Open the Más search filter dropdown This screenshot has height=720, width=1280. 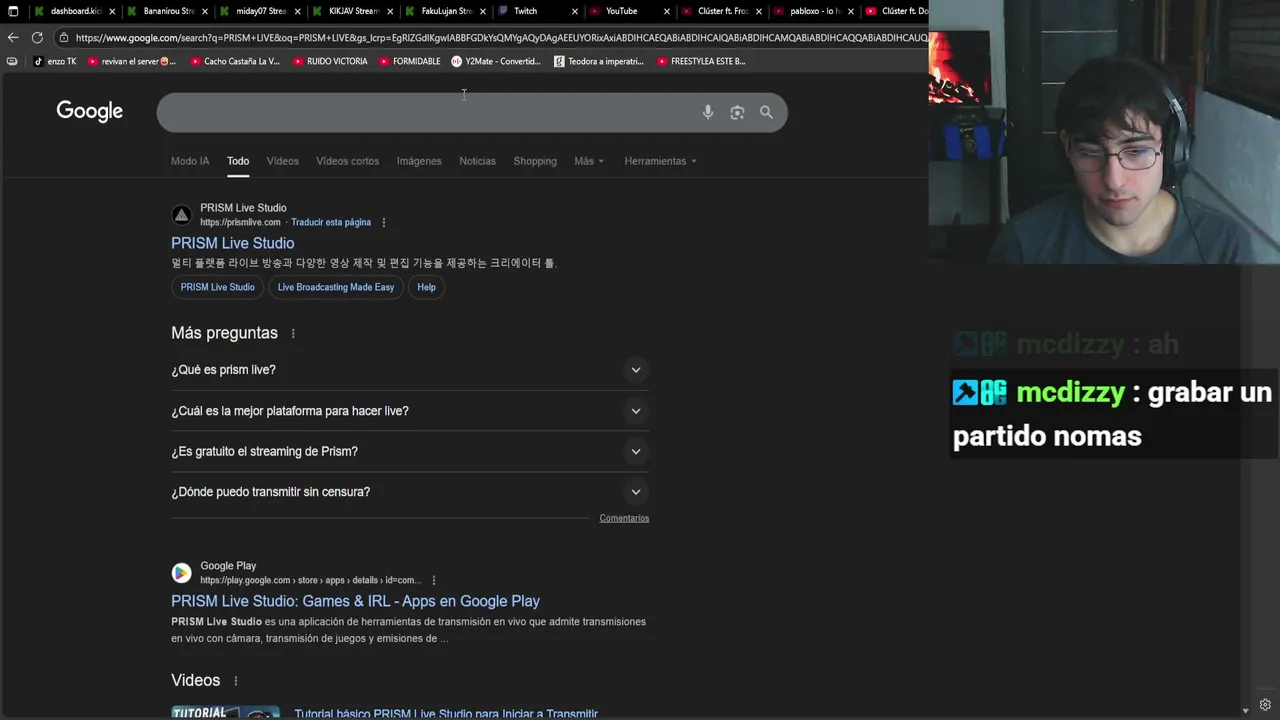tap(589, 161)
